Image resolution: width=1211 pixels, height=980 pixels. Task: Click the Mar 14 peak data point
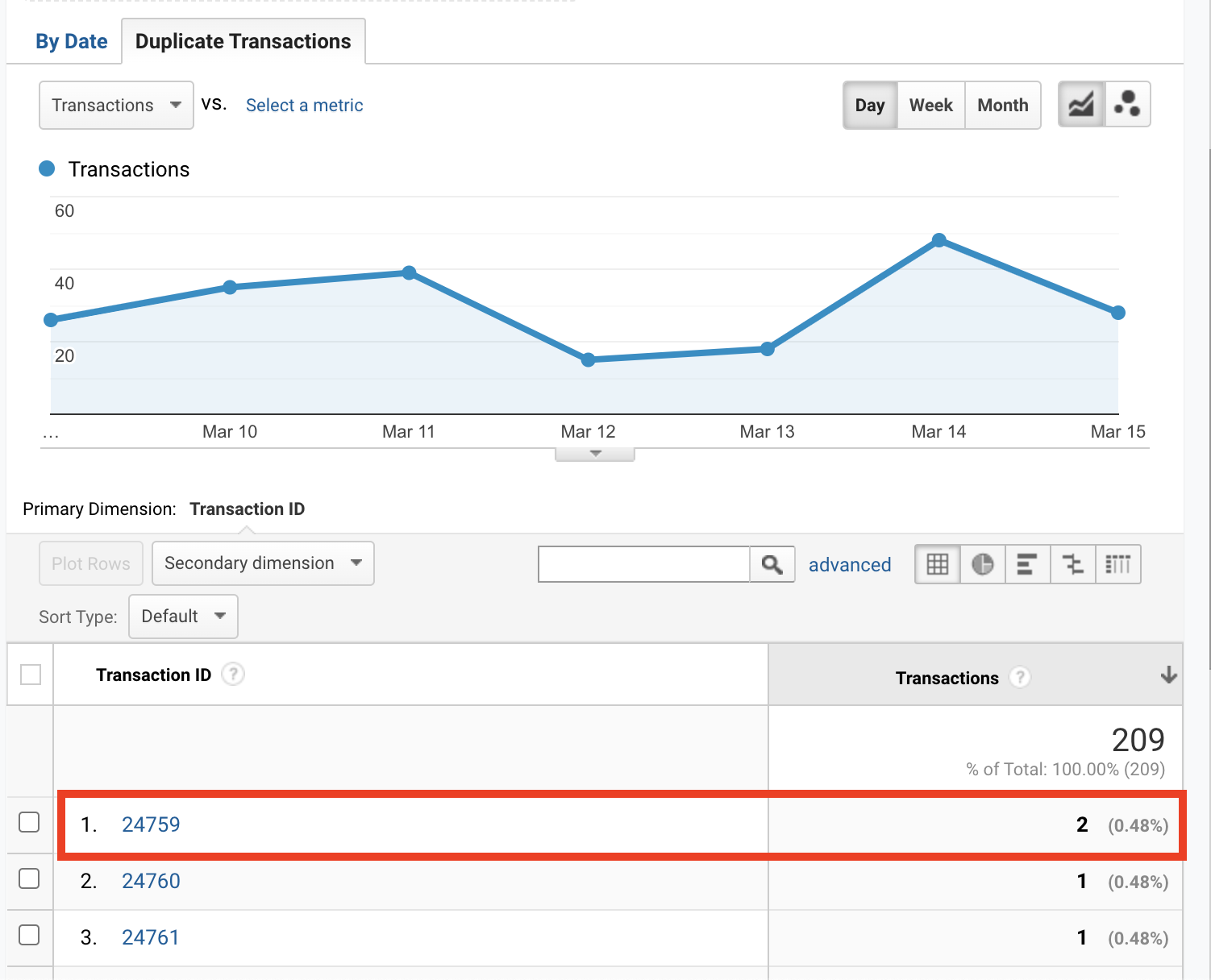(938, 240)
